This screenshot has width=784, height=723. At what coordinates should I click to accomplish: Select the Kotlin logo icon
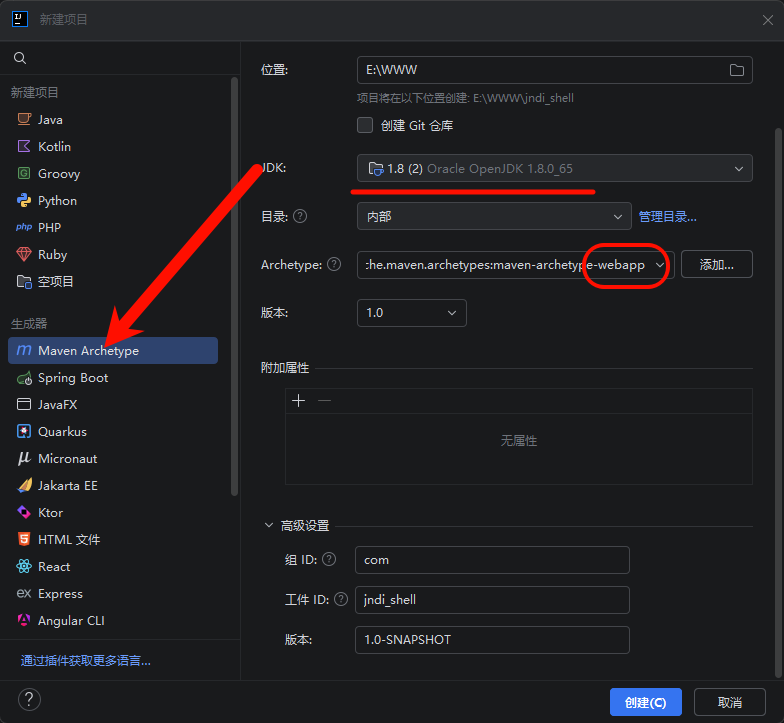(24, 146)
